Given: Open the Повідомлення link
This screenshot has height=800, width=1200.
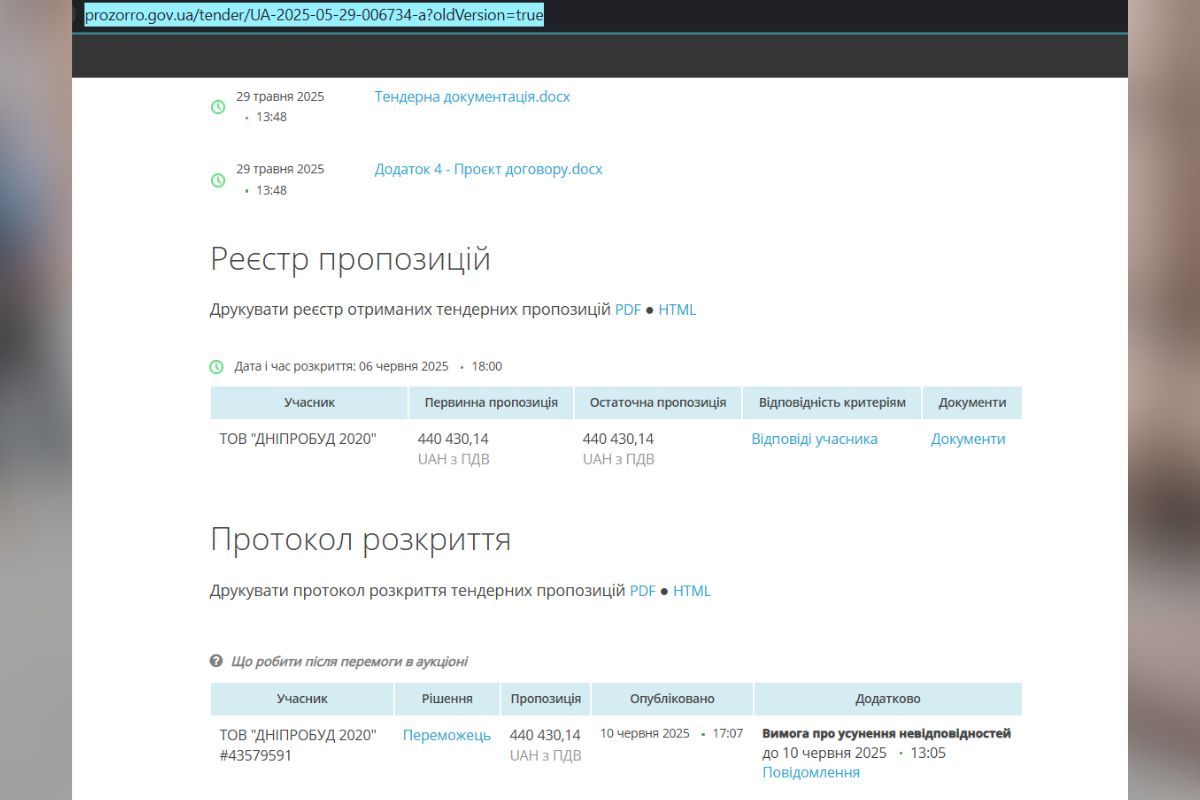Looking at the screenshot, I should (812, 772).
